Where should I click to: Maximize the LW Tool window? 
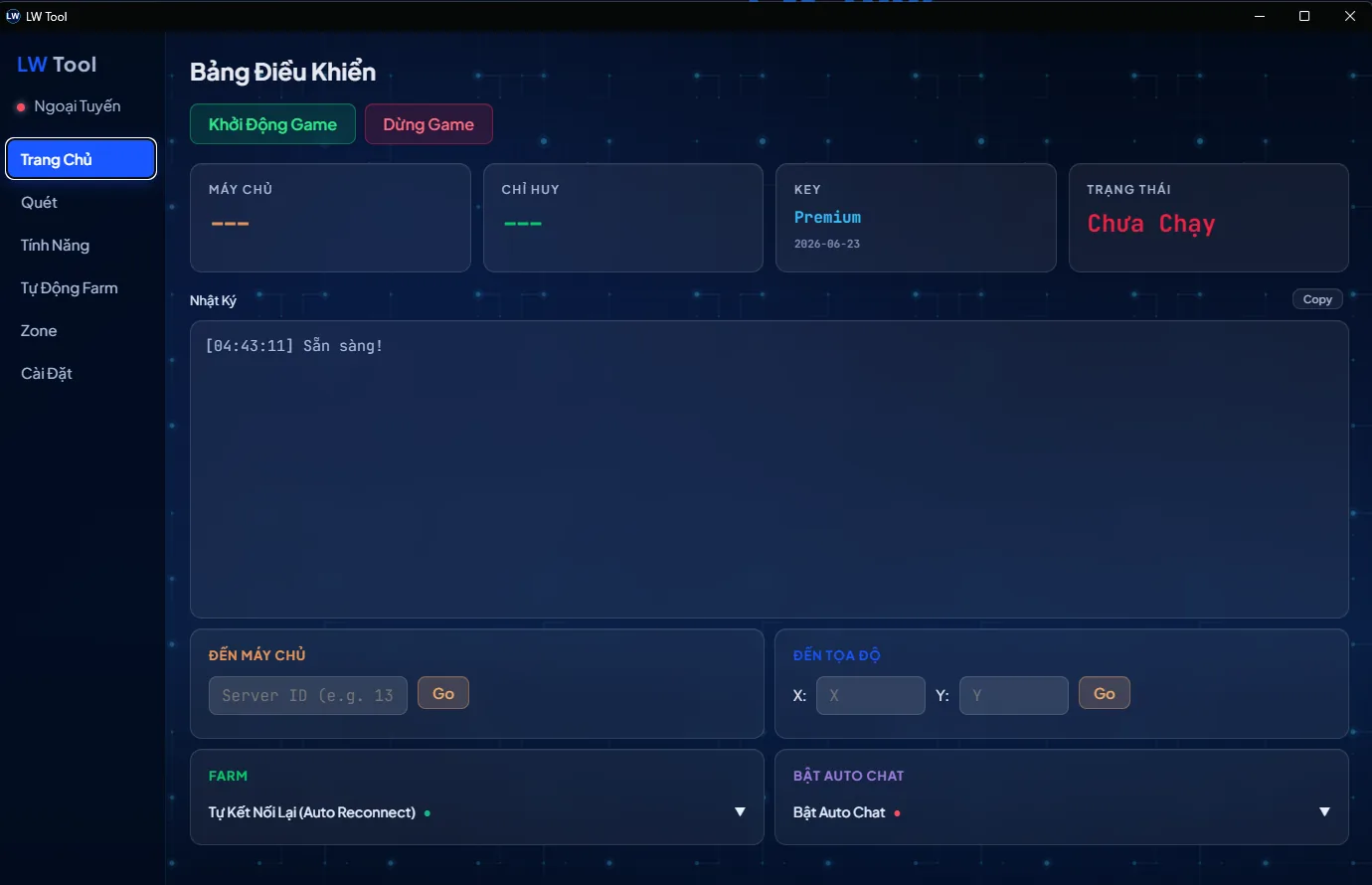pyautogui.click(x=1304, y=16)
